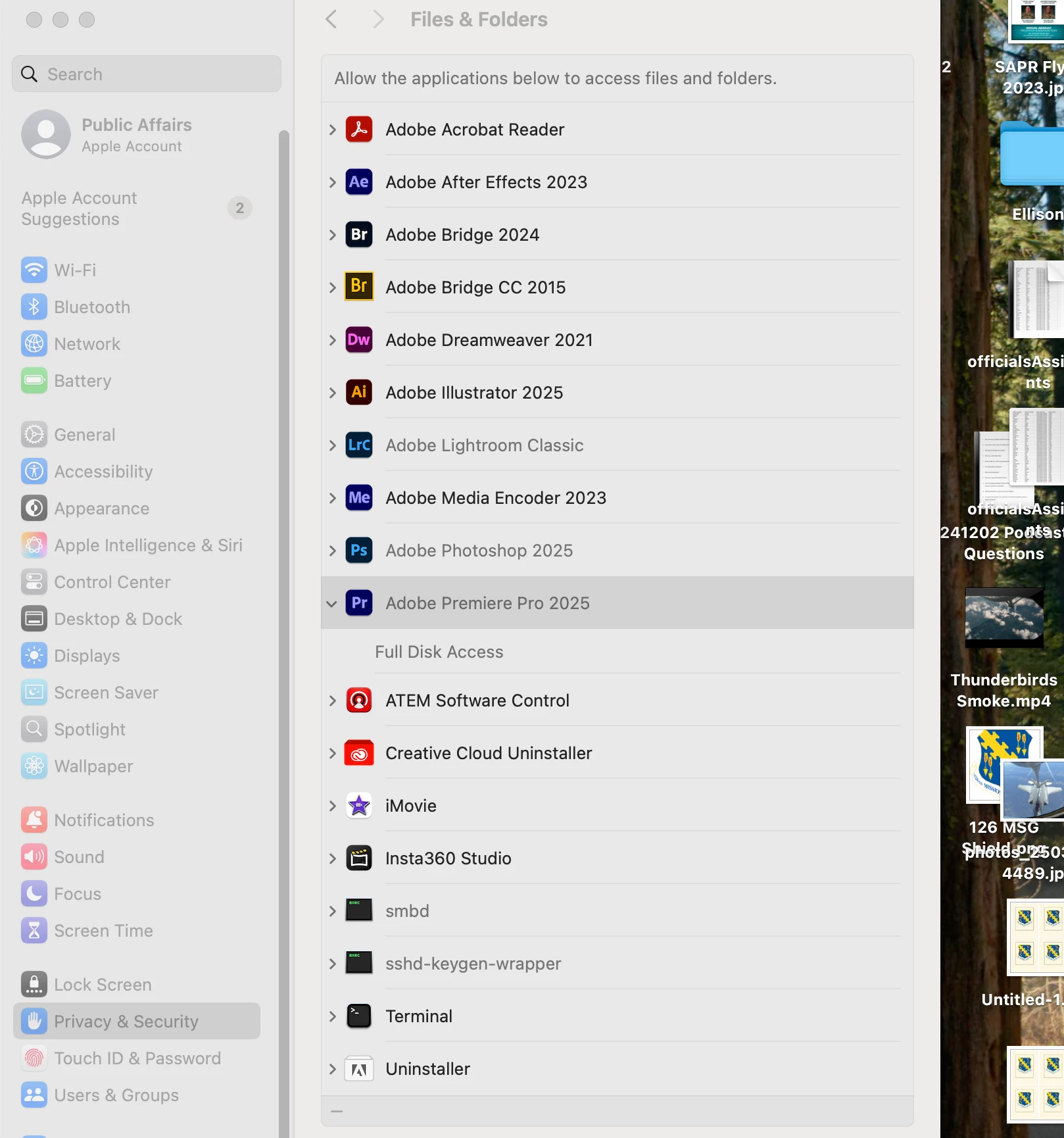Click the Terminal app icon
Viewport: 1064px width, 1138px height.
coord(359,1016)
